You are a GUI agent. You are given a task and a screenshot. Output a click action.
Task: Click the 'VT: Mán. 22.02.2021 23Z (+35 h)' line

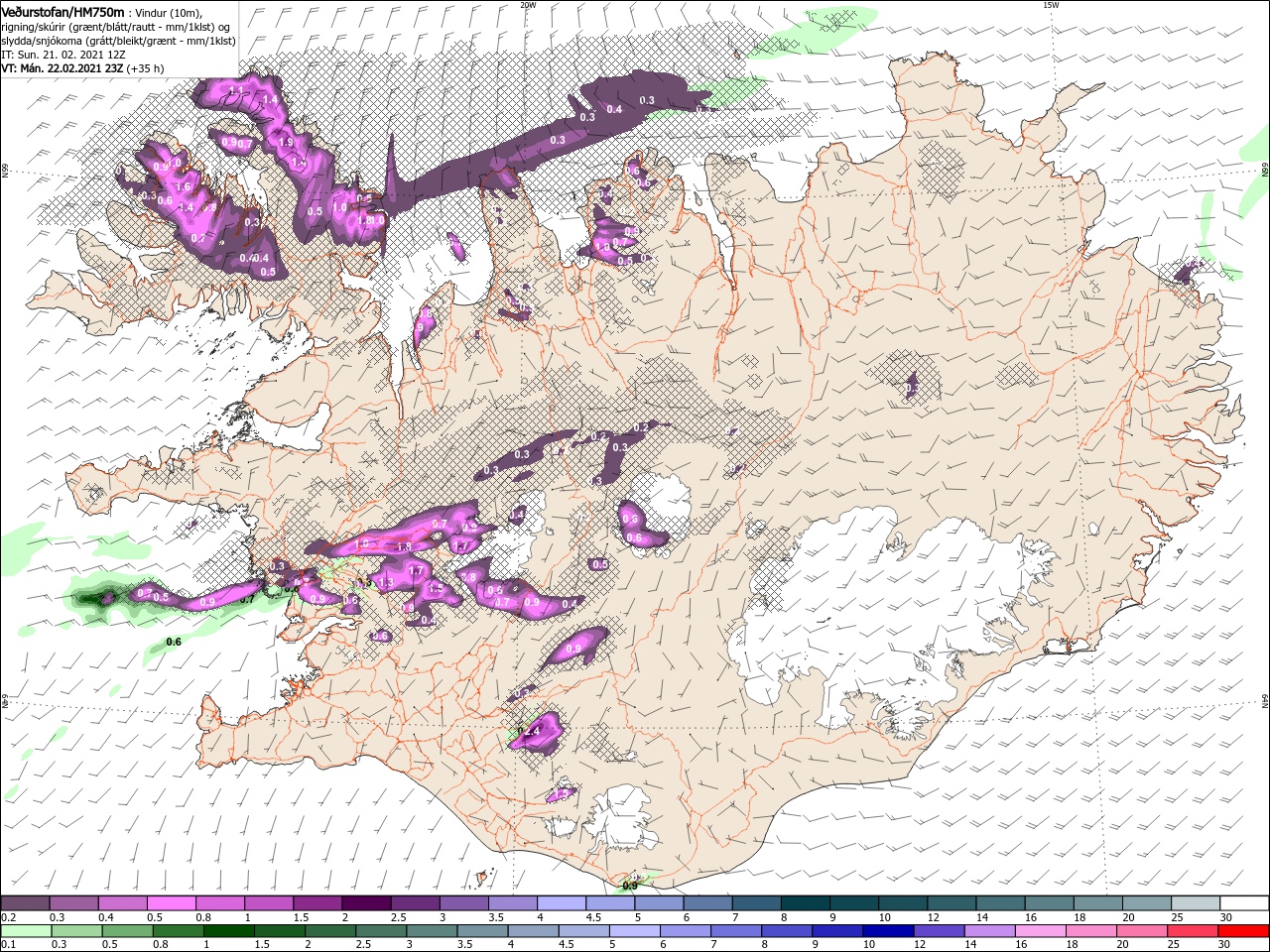83,68
